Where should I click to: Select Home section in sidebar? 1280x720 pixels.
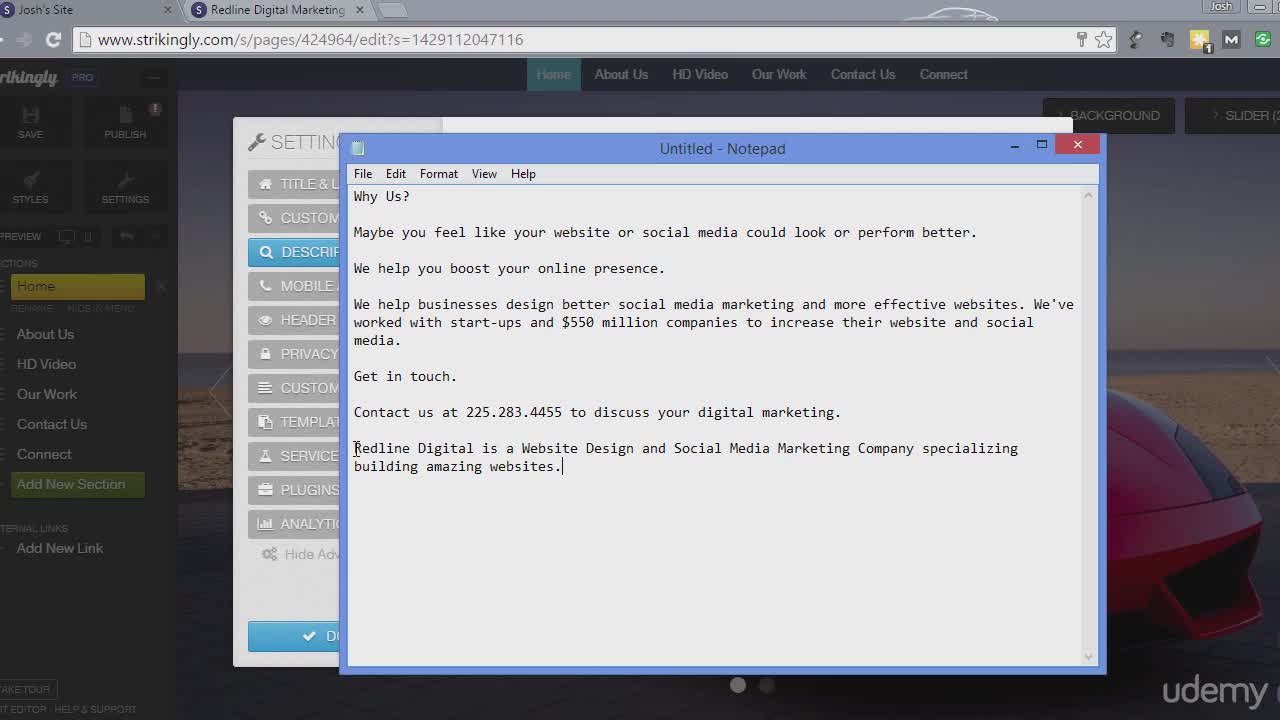pyautogui.click(x=78, y=287)
